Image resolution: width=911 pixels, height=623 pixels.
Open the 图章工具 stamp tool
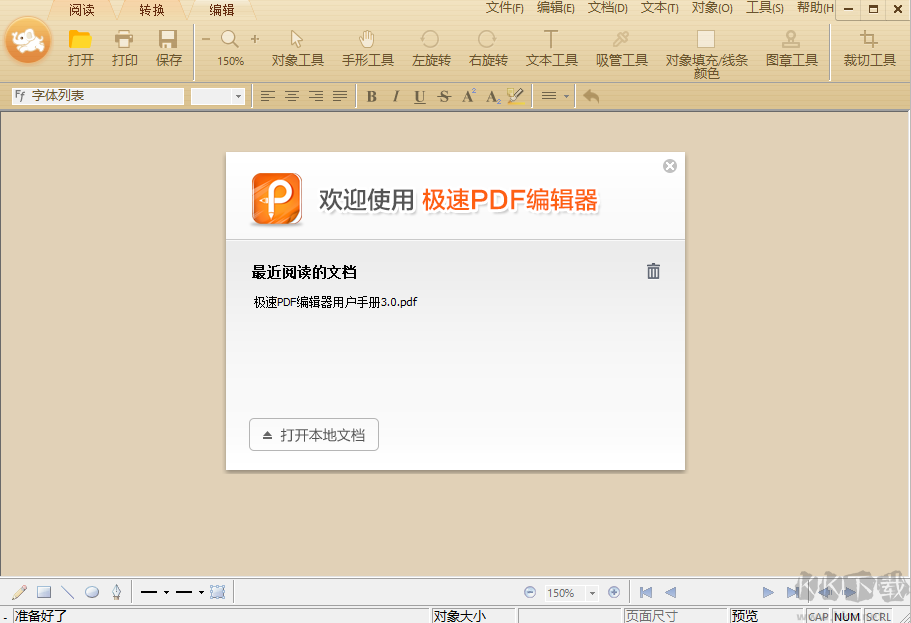792,49
